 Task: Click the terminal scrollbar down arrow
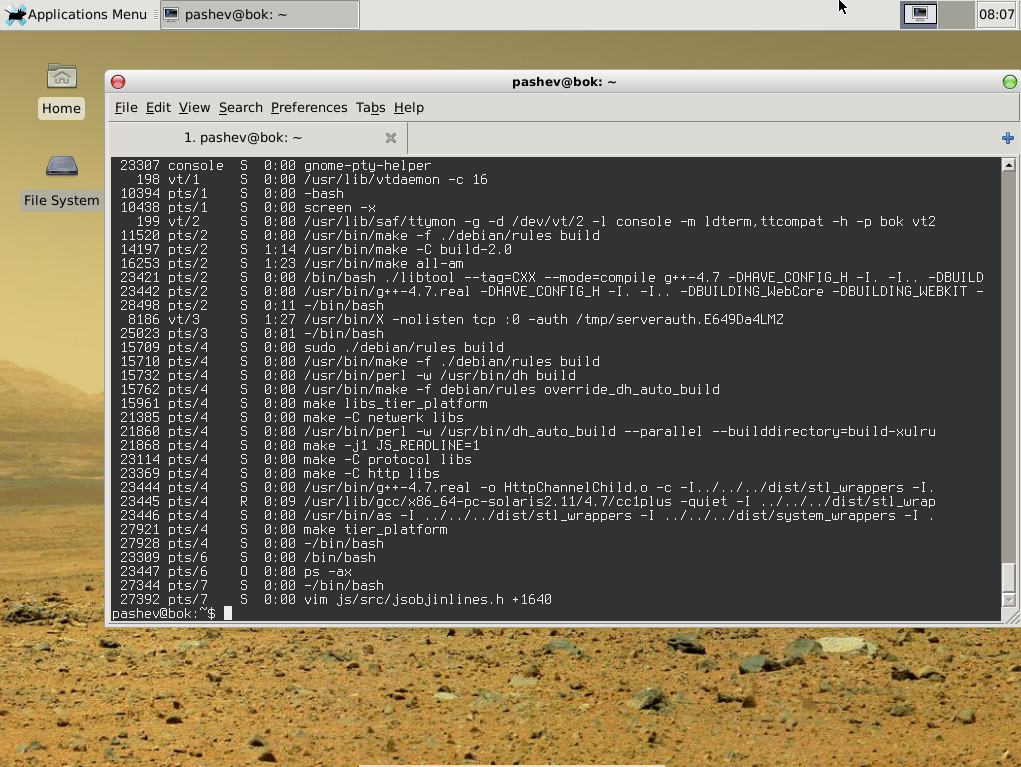tap(1008, 600)
